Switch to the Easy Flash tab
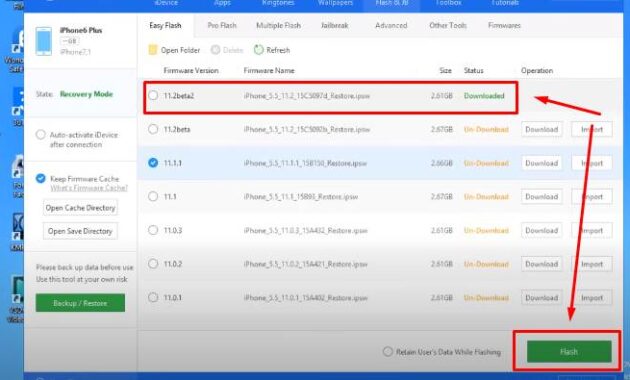The height and width of the screenshot is (380, 630). [x=165, y=25]
